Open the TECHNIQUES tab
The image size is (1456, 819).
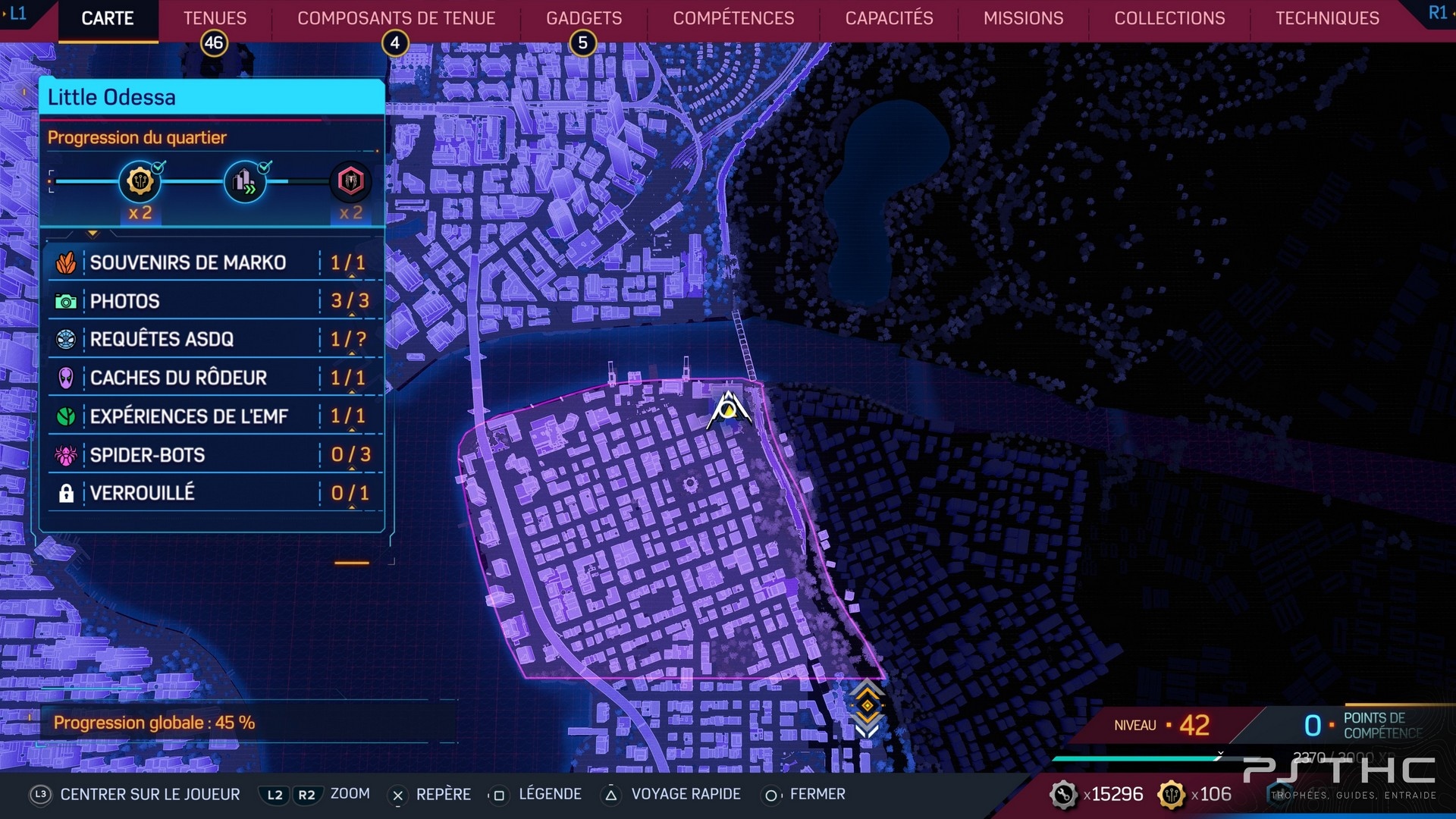pyautogui.click(x=1327, y=18)
